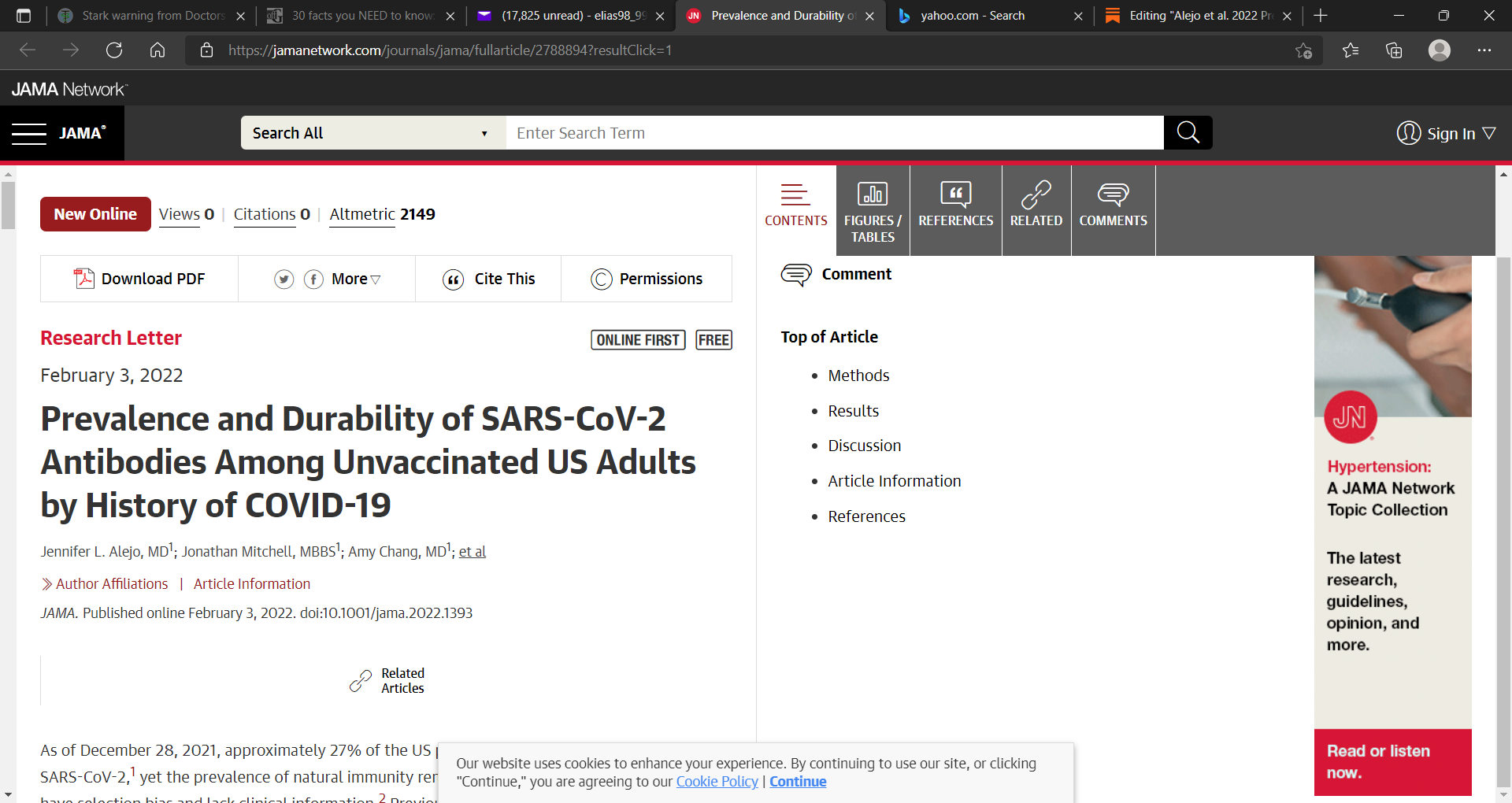Viewport: 1512px width, 803px height.
Task: Click the 'Read or listen now' ad button
Action: point(1392,762)
